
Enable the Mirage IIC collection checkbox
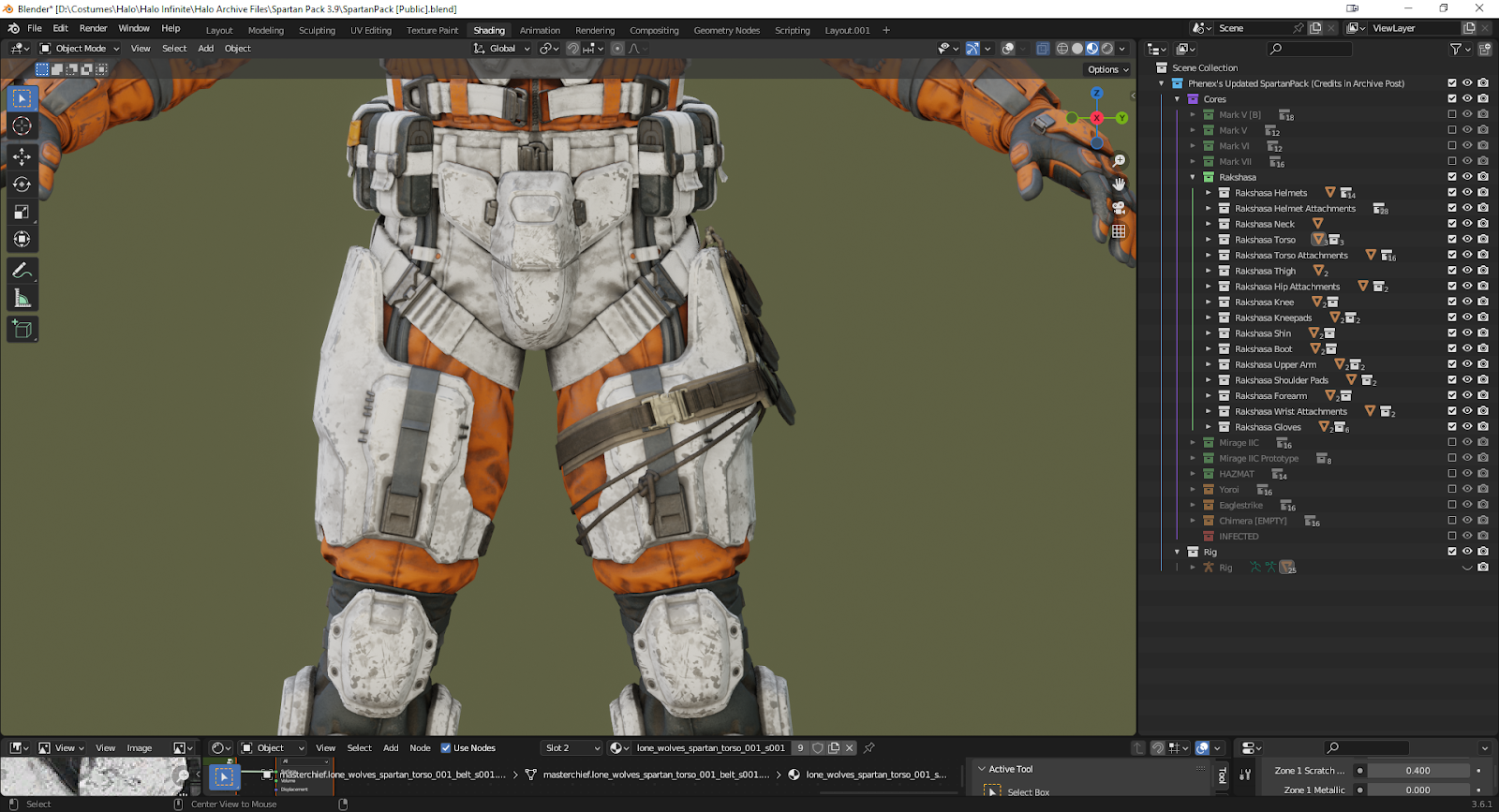(x=1451, y=443)
